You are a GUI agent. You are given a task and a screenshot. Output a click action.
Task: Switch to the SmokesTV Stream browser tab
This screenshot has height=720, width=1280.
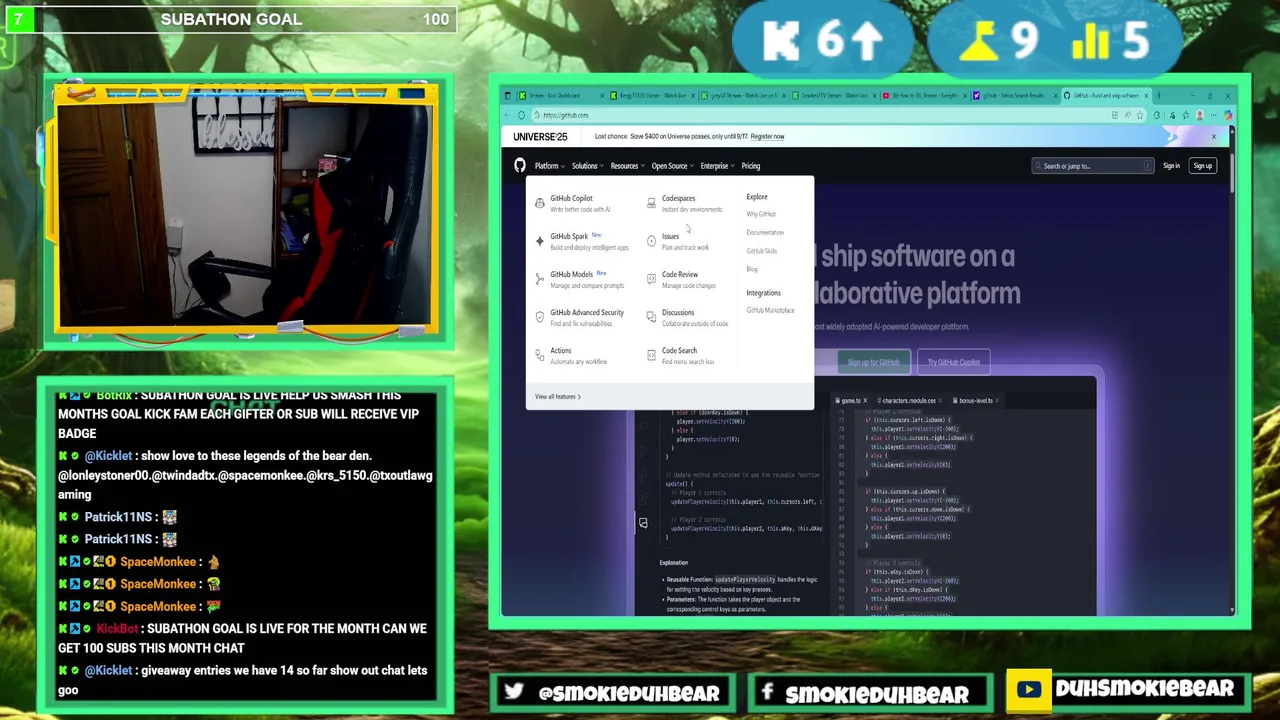pos(835,96)
